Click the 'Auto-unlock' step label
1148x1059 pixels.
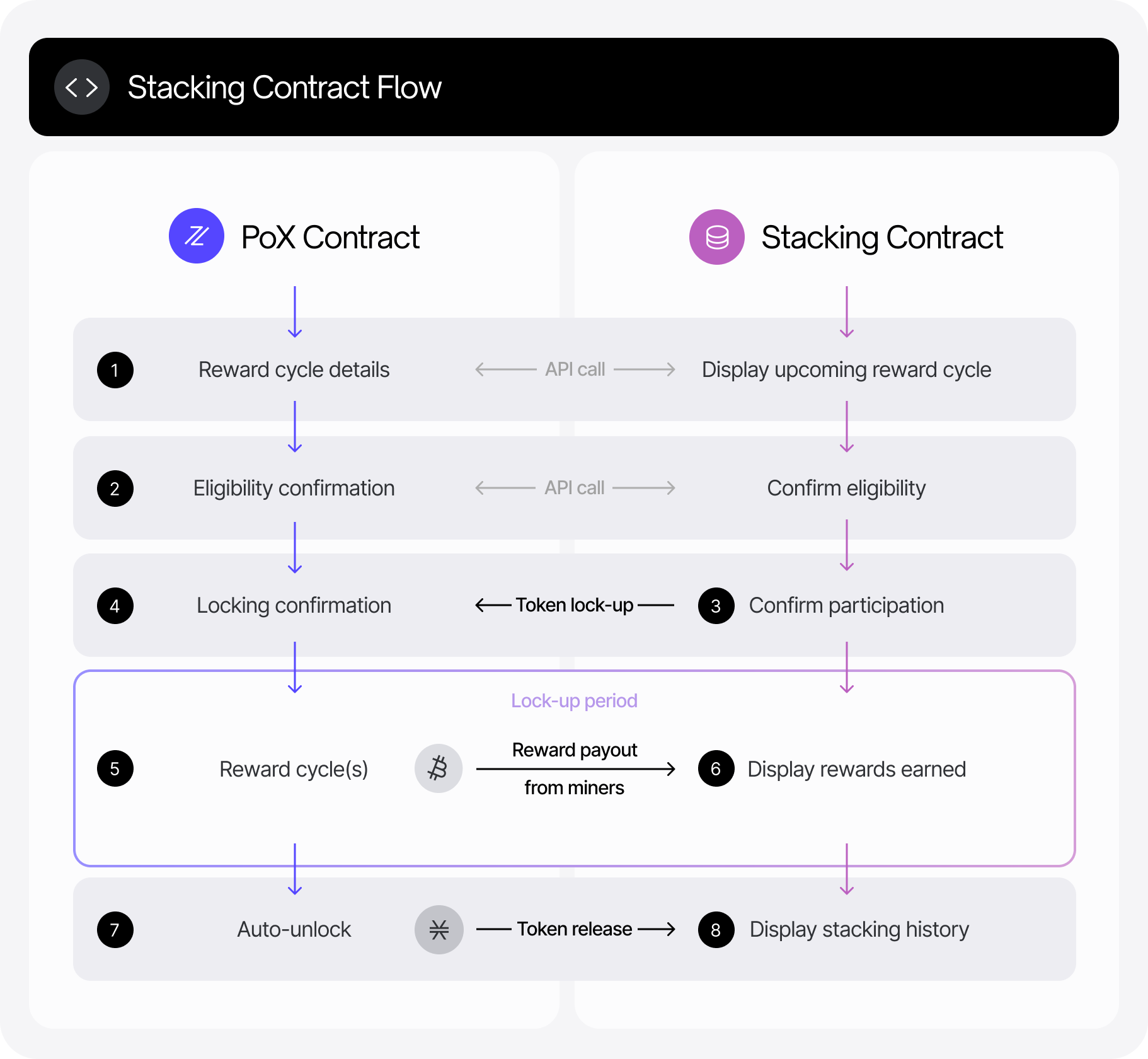click(x=294, y=930)
